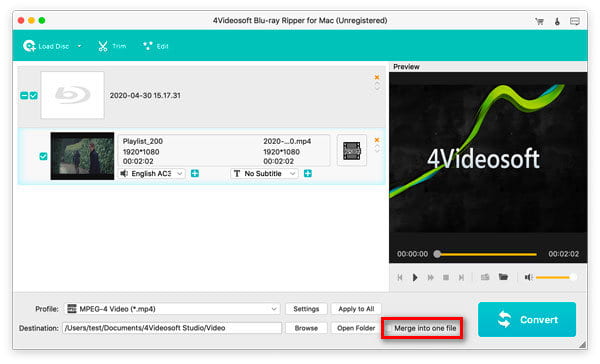The image size is (600, 364).
Task: Click the Blu-ray disc thumbnail
Action: [72, 95]
